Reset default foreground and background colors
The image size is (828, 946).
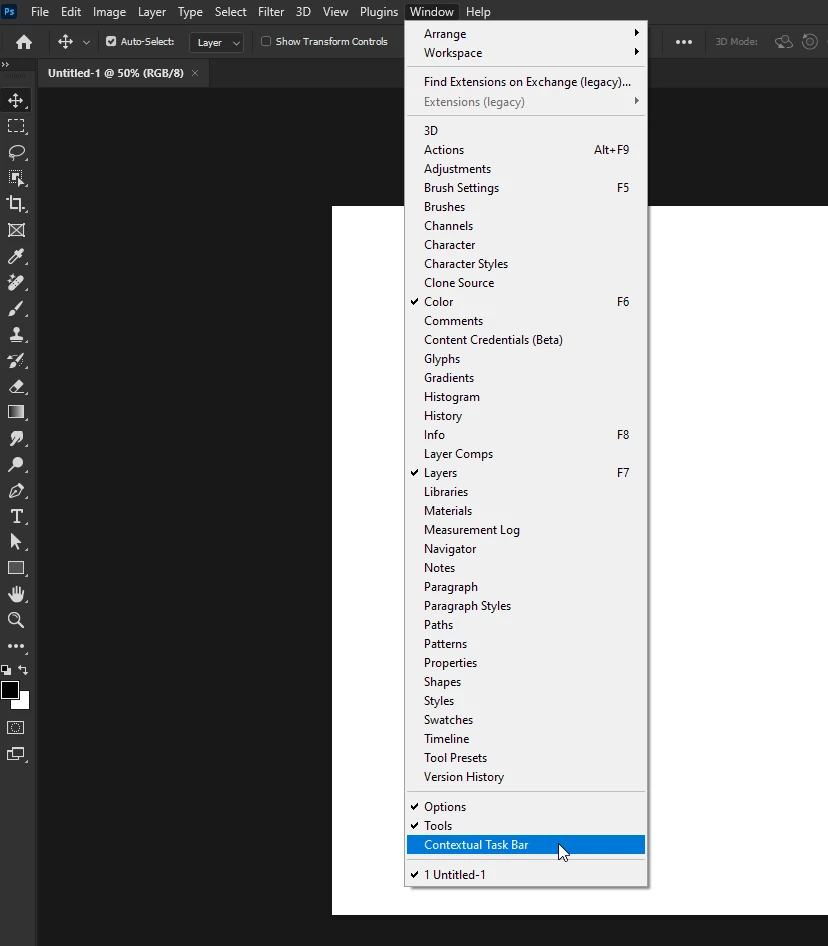coord(6,670)
